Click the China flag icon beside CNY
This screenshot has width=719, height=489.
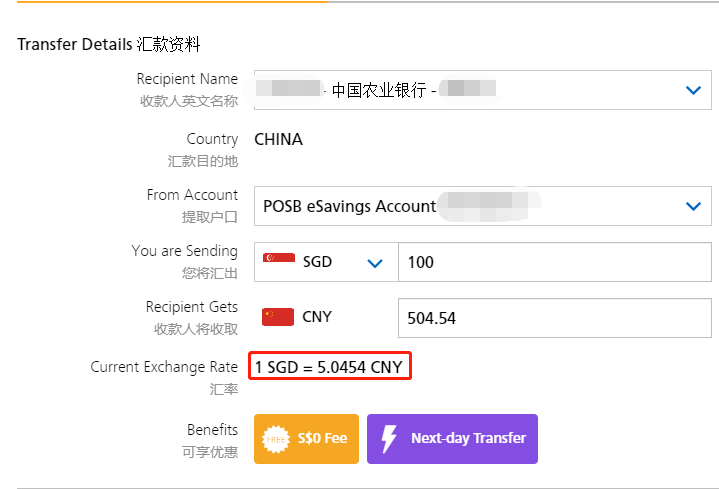[278, 317]
